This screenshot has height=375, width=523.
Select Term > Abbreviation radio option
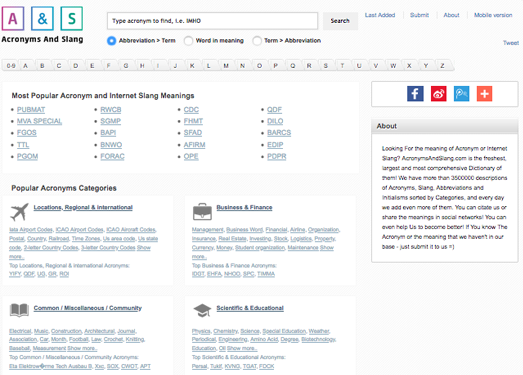[257, 41]
